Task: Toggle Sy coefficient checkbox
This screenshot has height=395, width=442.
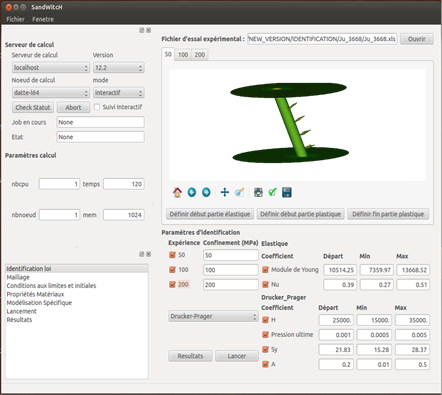Action: [x=265, y=349]
